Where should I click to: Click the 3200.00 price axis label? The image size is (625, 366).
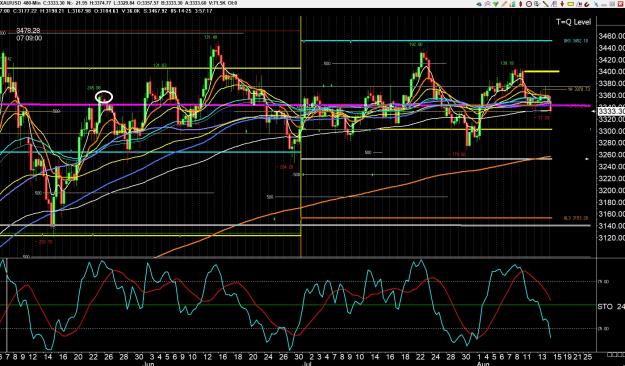pyautogui.click(x=611, y=191)
